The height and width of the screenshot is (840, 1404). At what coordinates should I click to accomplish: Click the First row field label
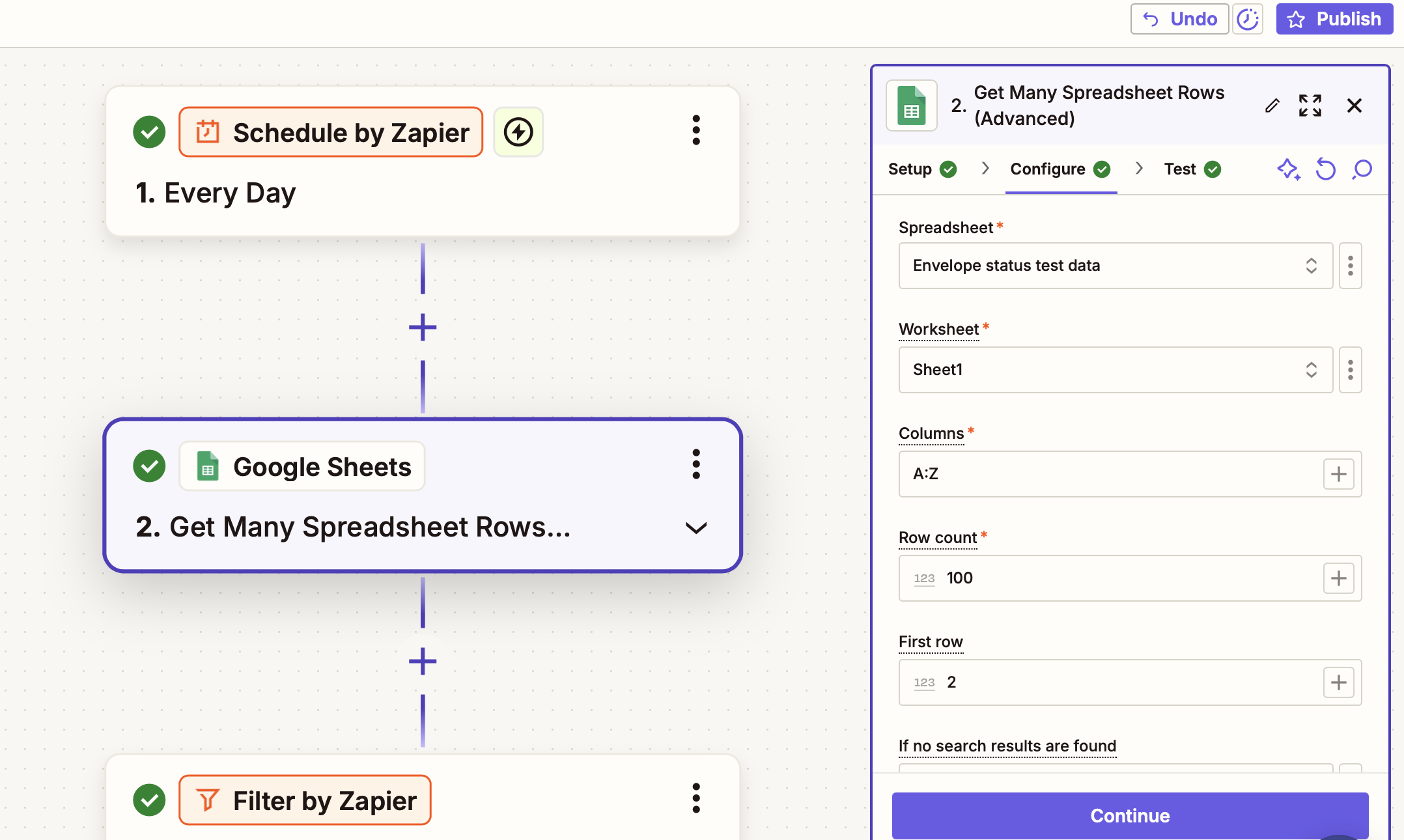click(x=931, y=642)
